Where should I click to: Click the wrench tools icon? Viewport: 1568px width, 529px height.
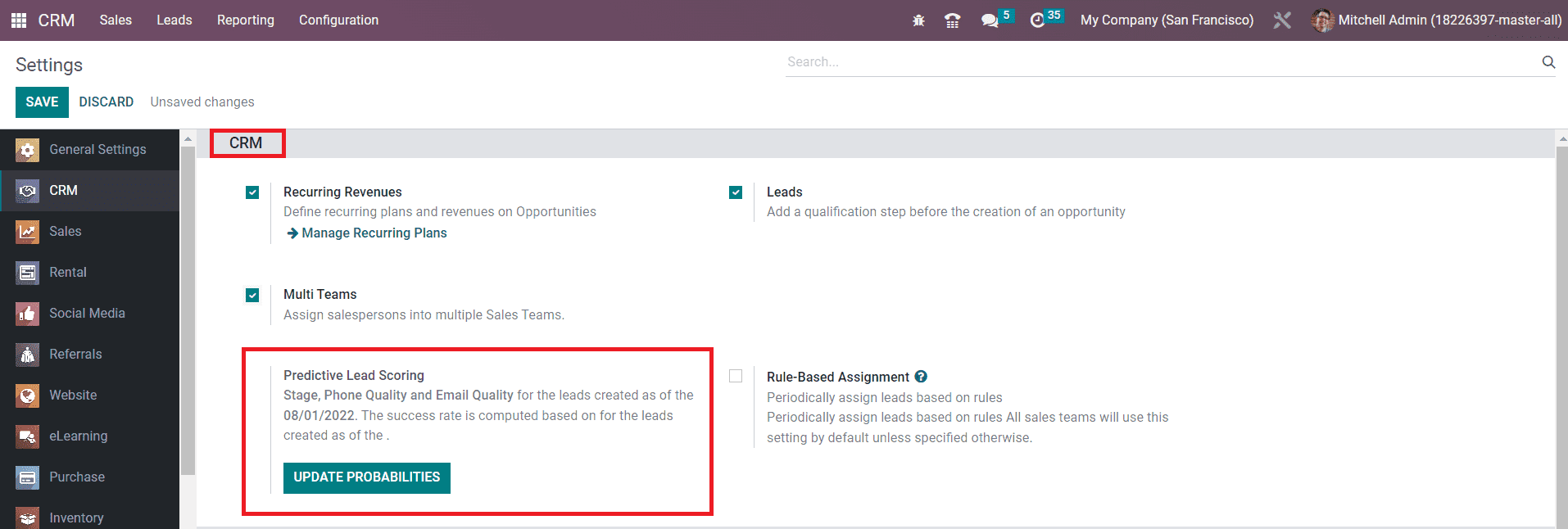coord(1282,20)
